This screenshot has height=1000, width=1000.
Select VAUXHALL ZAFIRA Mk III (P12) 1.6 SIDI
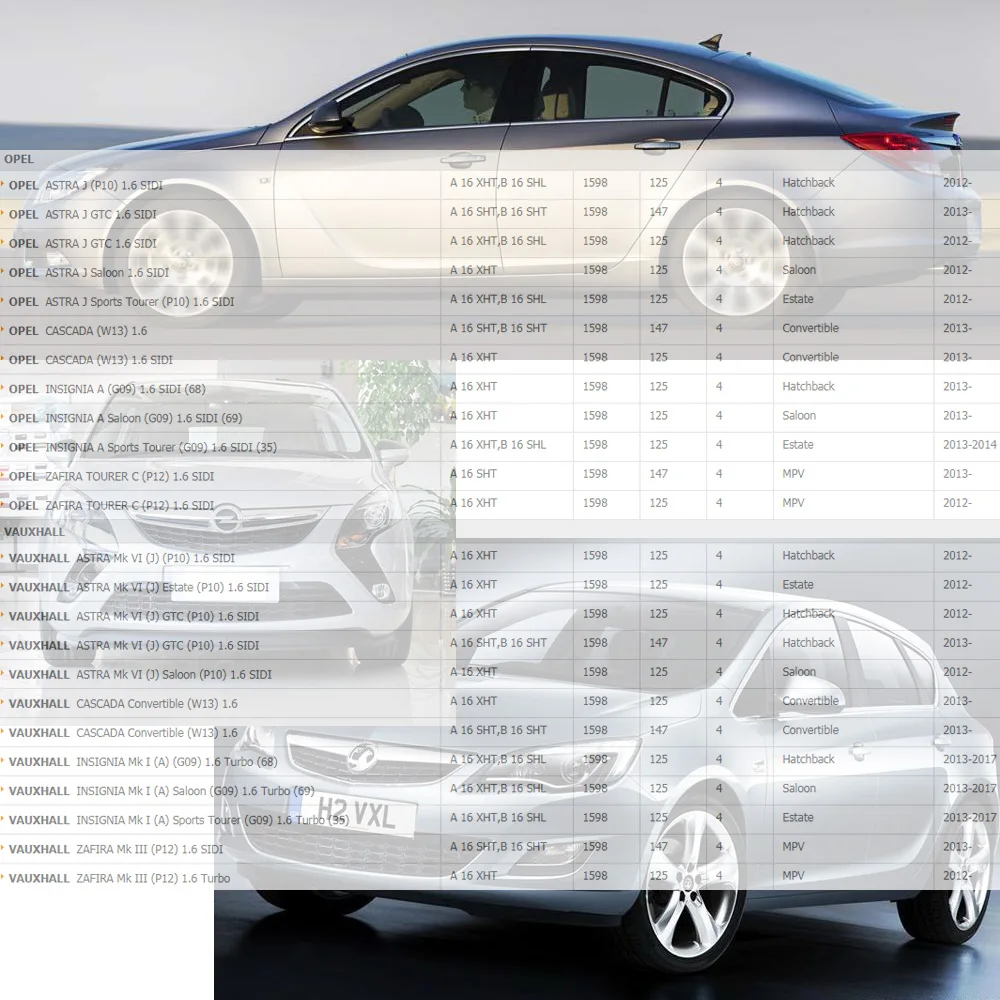pyautogui.click(x=115, y=849)
